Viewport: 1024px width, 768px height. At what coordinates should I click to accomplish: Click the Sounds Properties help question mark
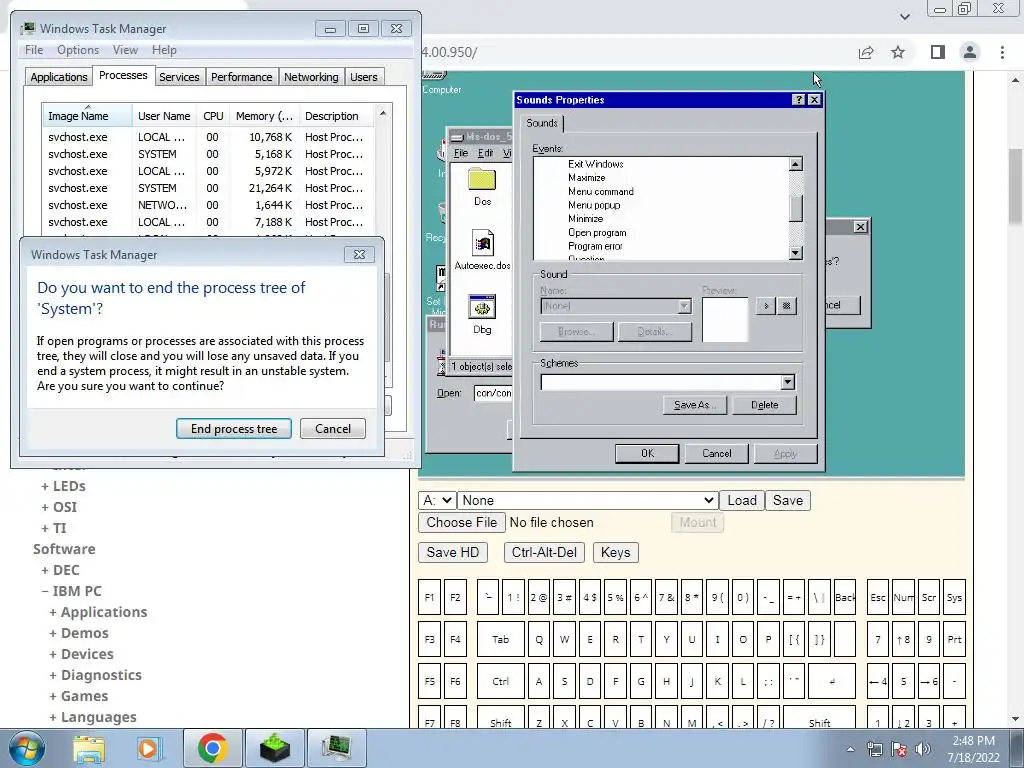pos(798,100)
